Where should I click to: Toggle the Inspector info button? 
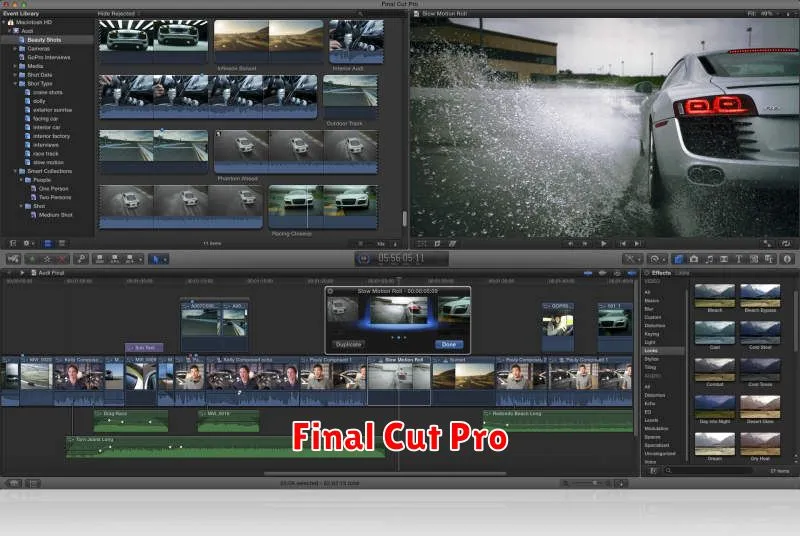pos(787,259)
